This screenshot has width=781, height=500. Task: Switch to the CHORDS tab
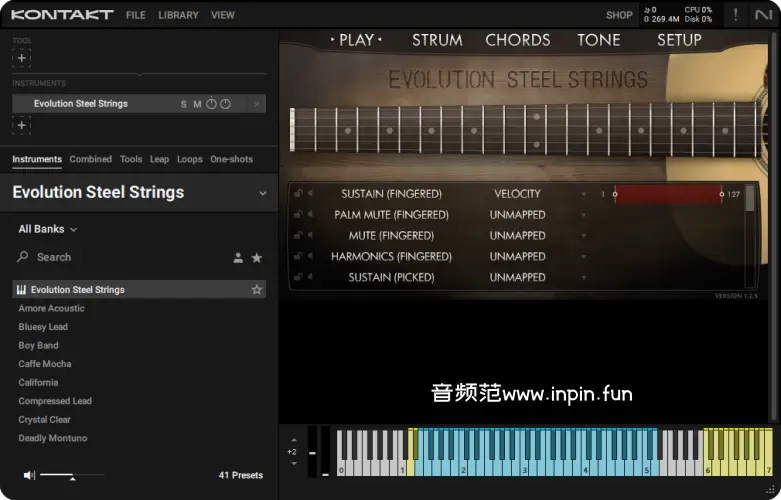[x=517, y=40]
